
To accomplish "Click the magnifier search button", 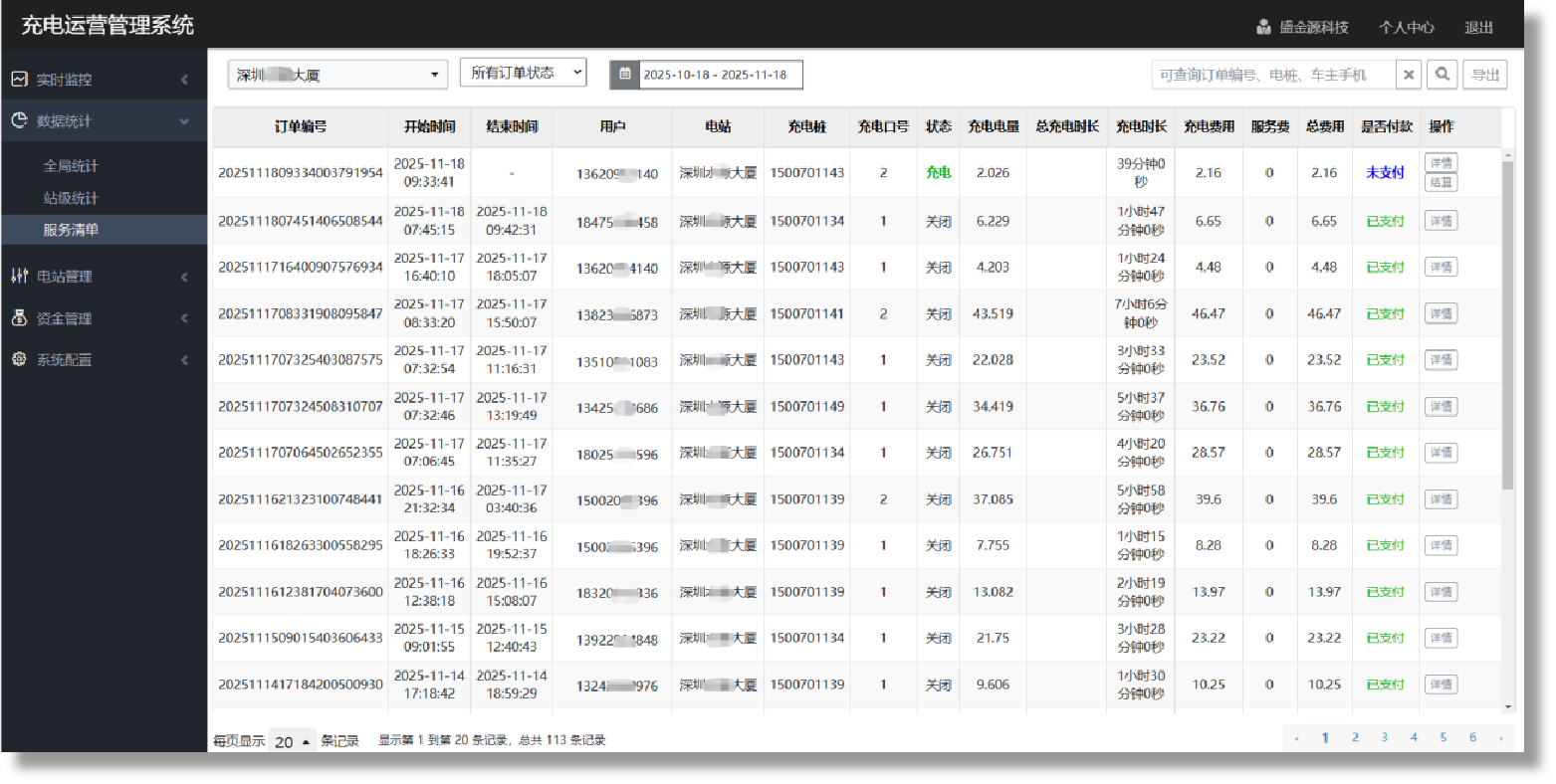I will coord(1442,75).
